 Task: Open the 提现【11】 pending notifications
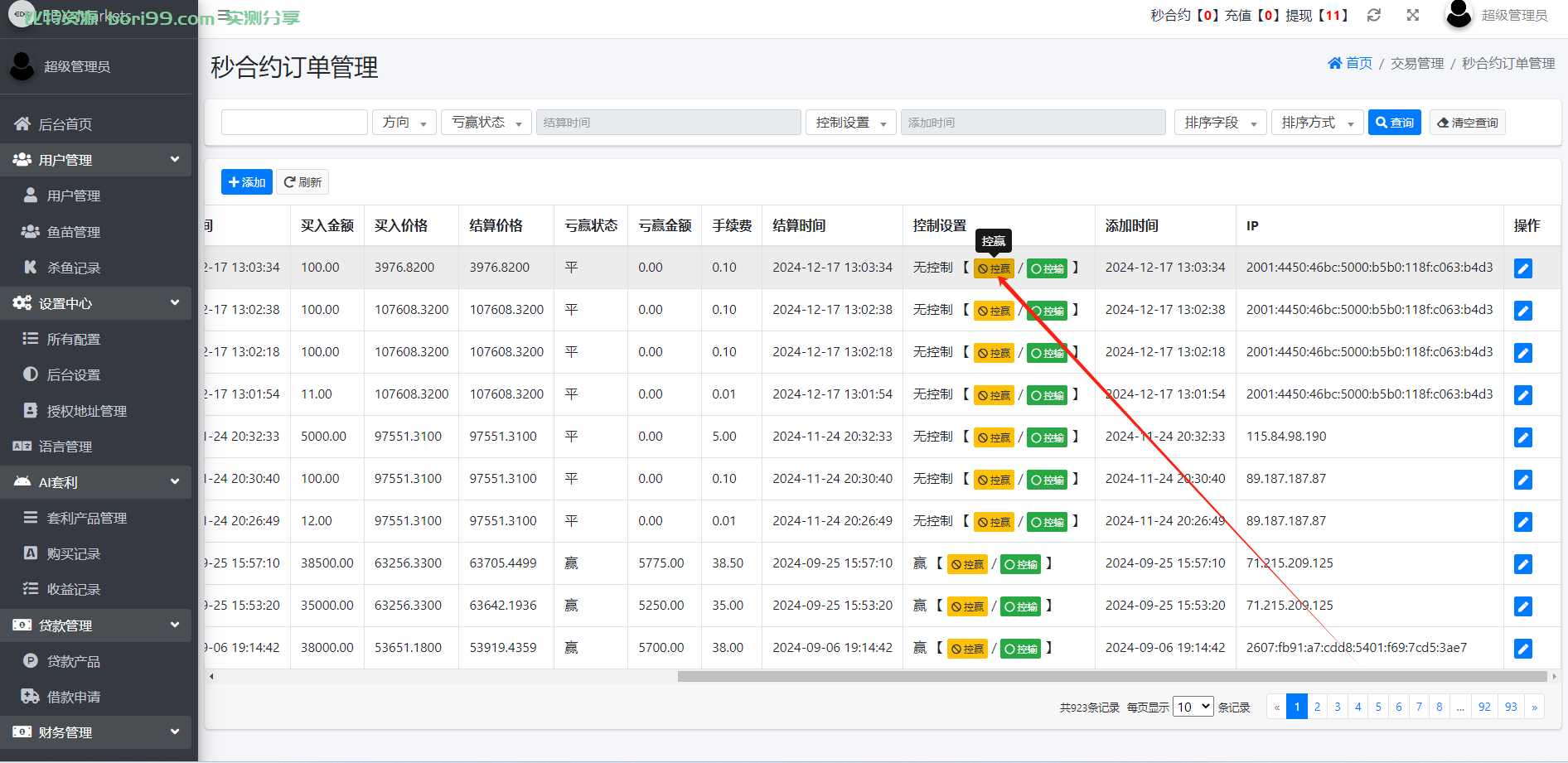pos(1317,16)
